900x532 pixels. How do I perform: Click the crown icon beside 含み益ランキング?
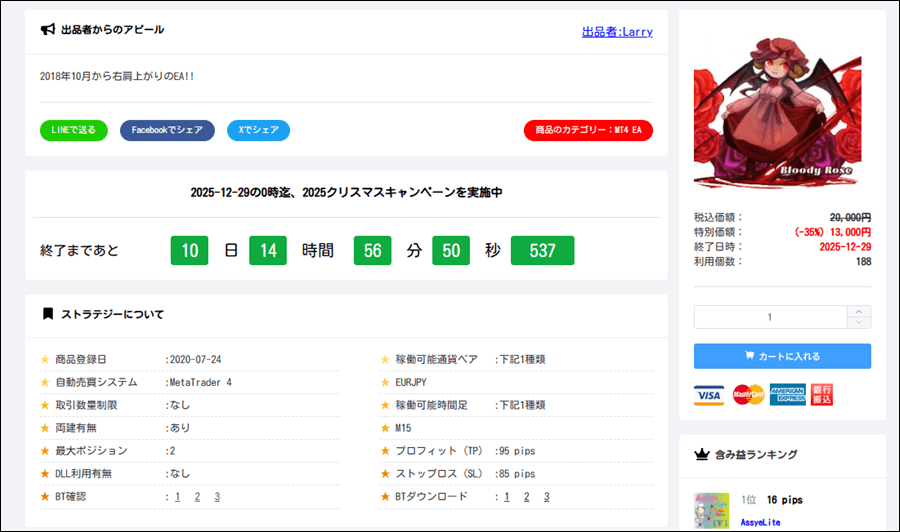click(x=701, y=454)
